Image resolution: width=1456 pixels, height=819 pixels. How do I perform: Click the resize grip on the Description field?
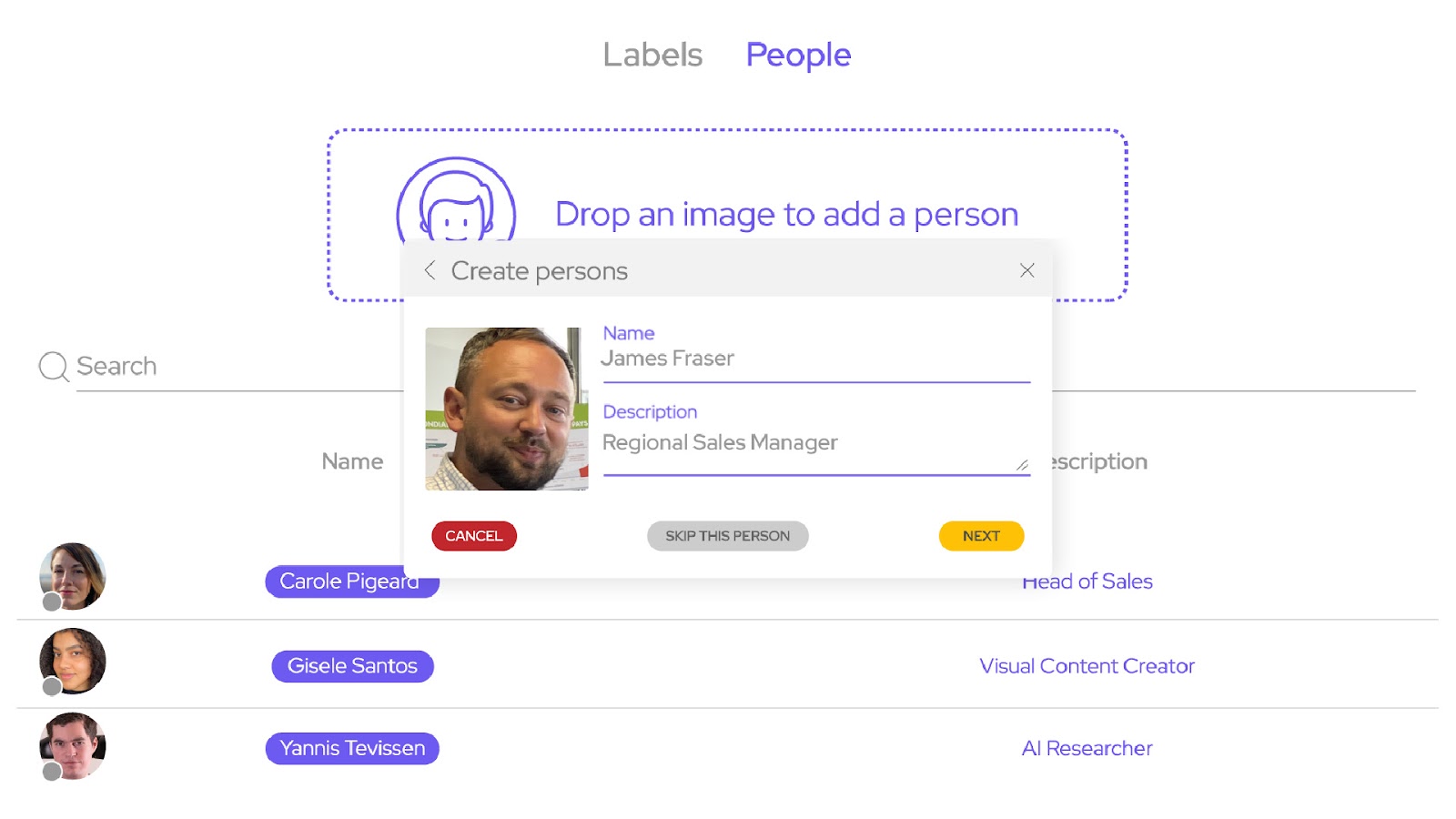pyautogui.click(x=1020, y=465)
